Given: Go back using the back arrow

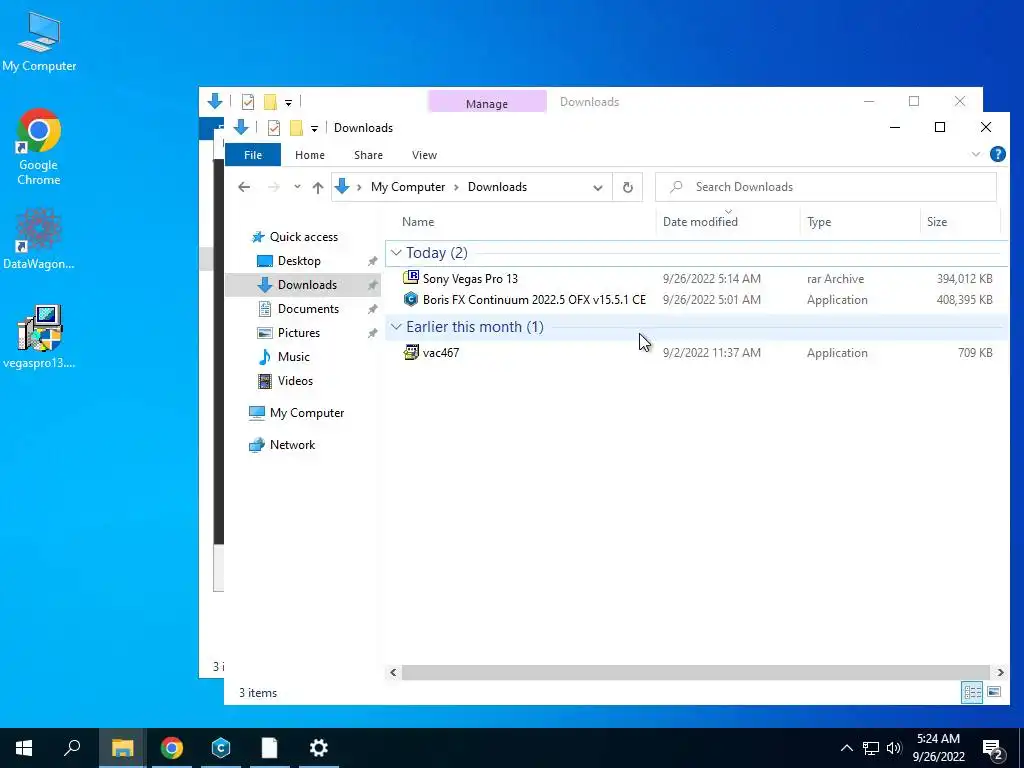Looking at the screenshot, I should [x=244, y=187].
